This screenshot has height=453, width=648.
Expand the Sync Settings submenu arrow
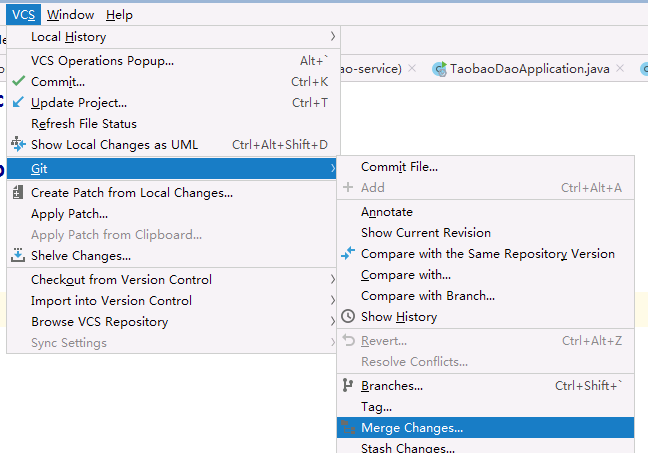point(332,342)
